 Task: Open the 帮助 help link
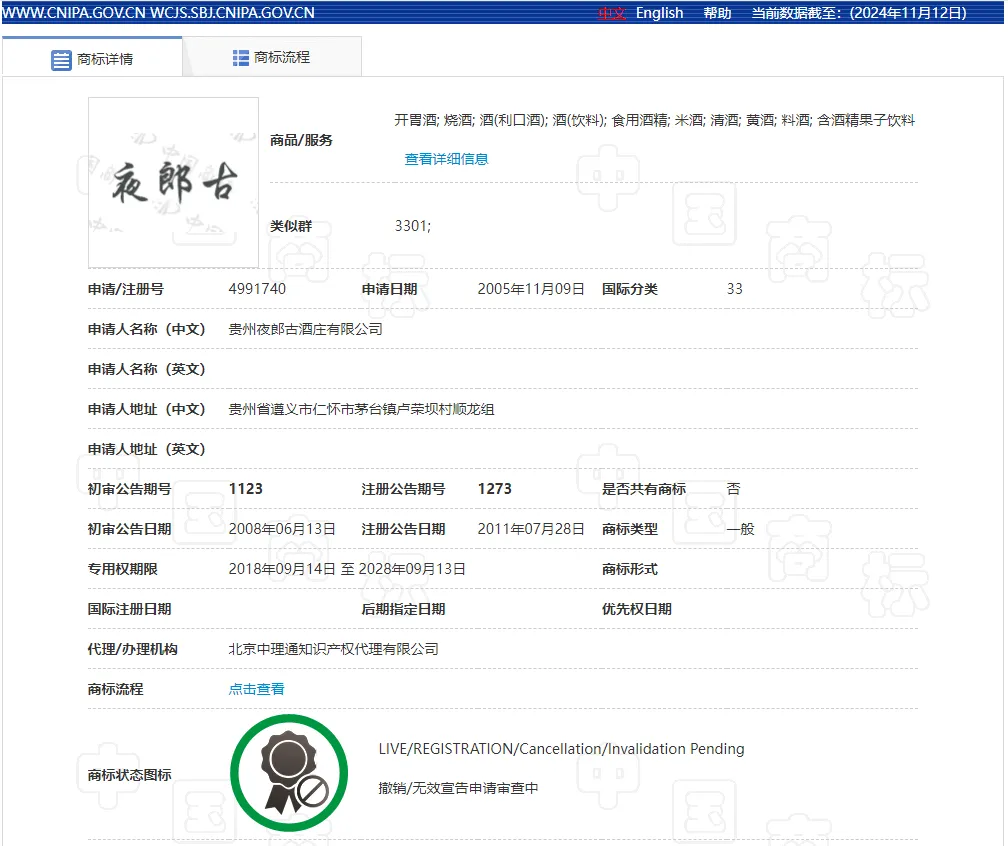[717, 13]
